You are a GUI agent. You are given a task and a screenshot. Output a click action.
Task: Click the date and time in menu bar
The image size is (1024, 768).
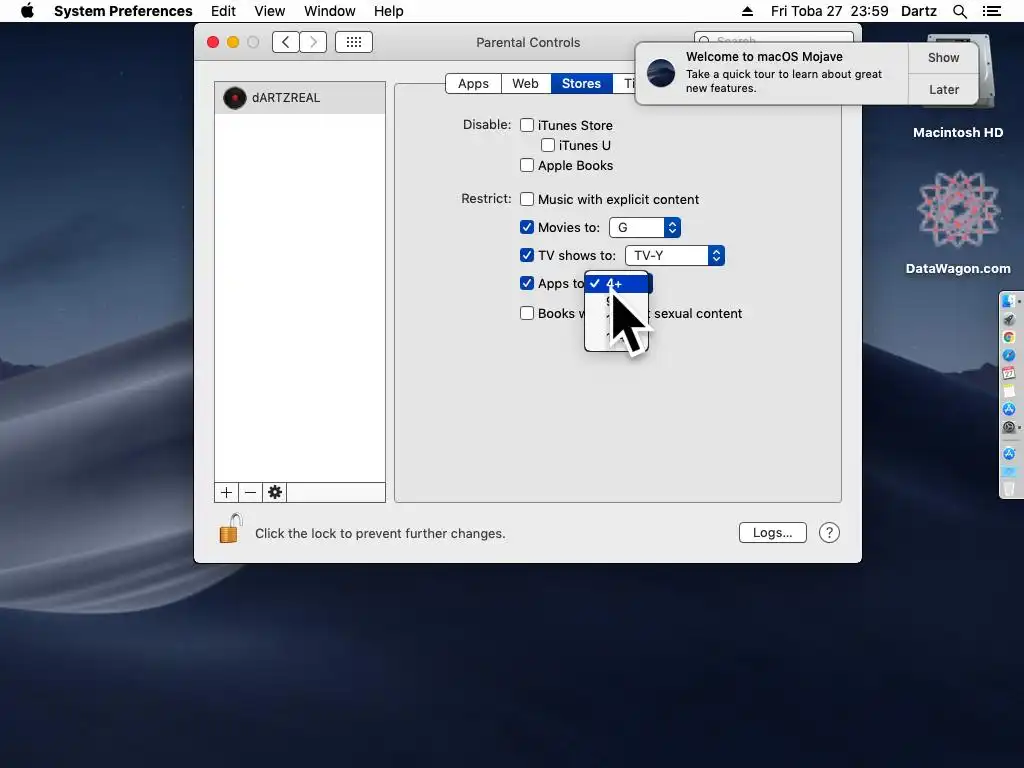click(829, 11)
